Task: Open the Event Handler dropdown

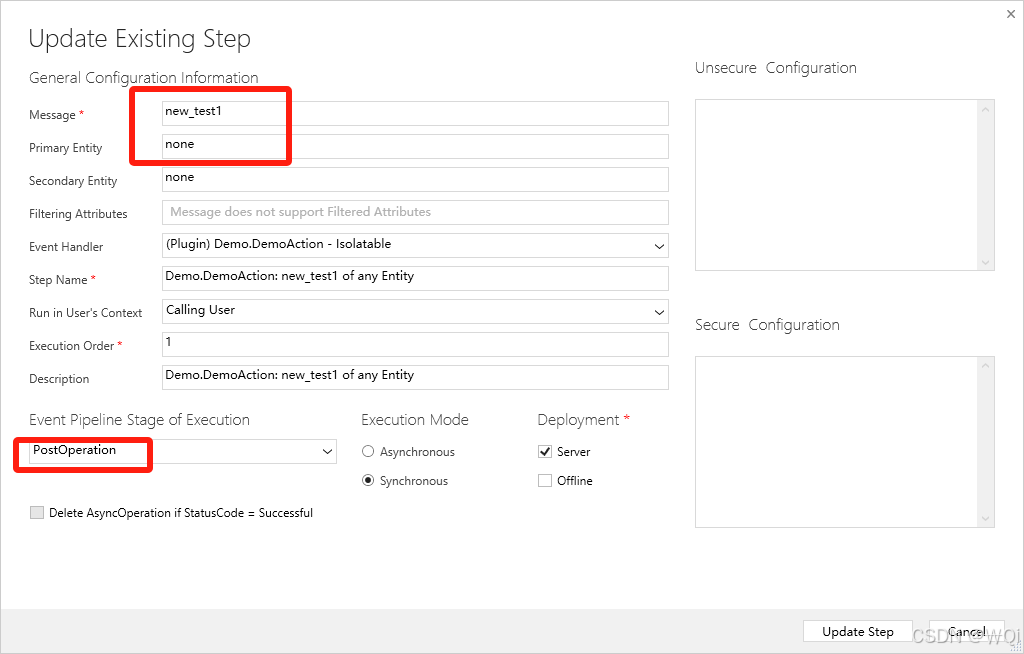Action: pyautogui.click(x=415, y=246)
